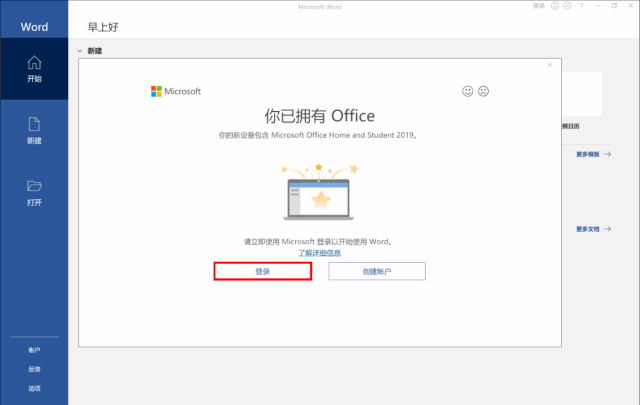Restore down the Word window
The width and height of the screenshot is (640, 405).
(x=614, y=6)
